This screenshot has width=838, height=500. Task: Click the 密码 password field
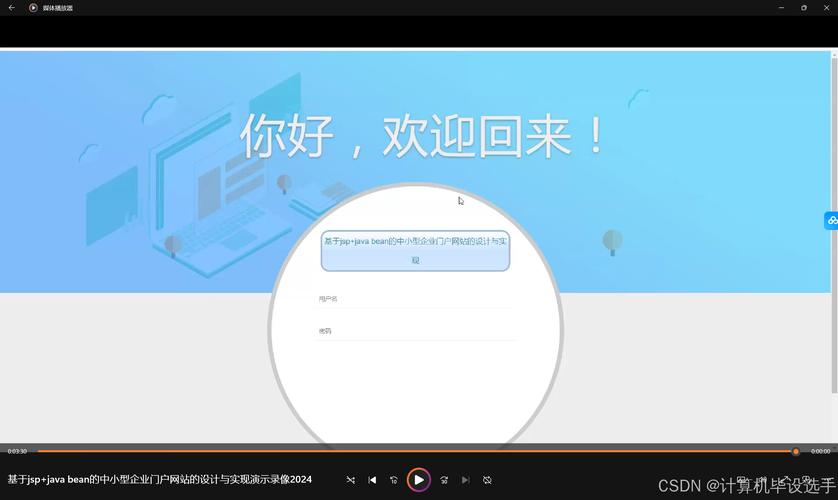coord(416,331)
